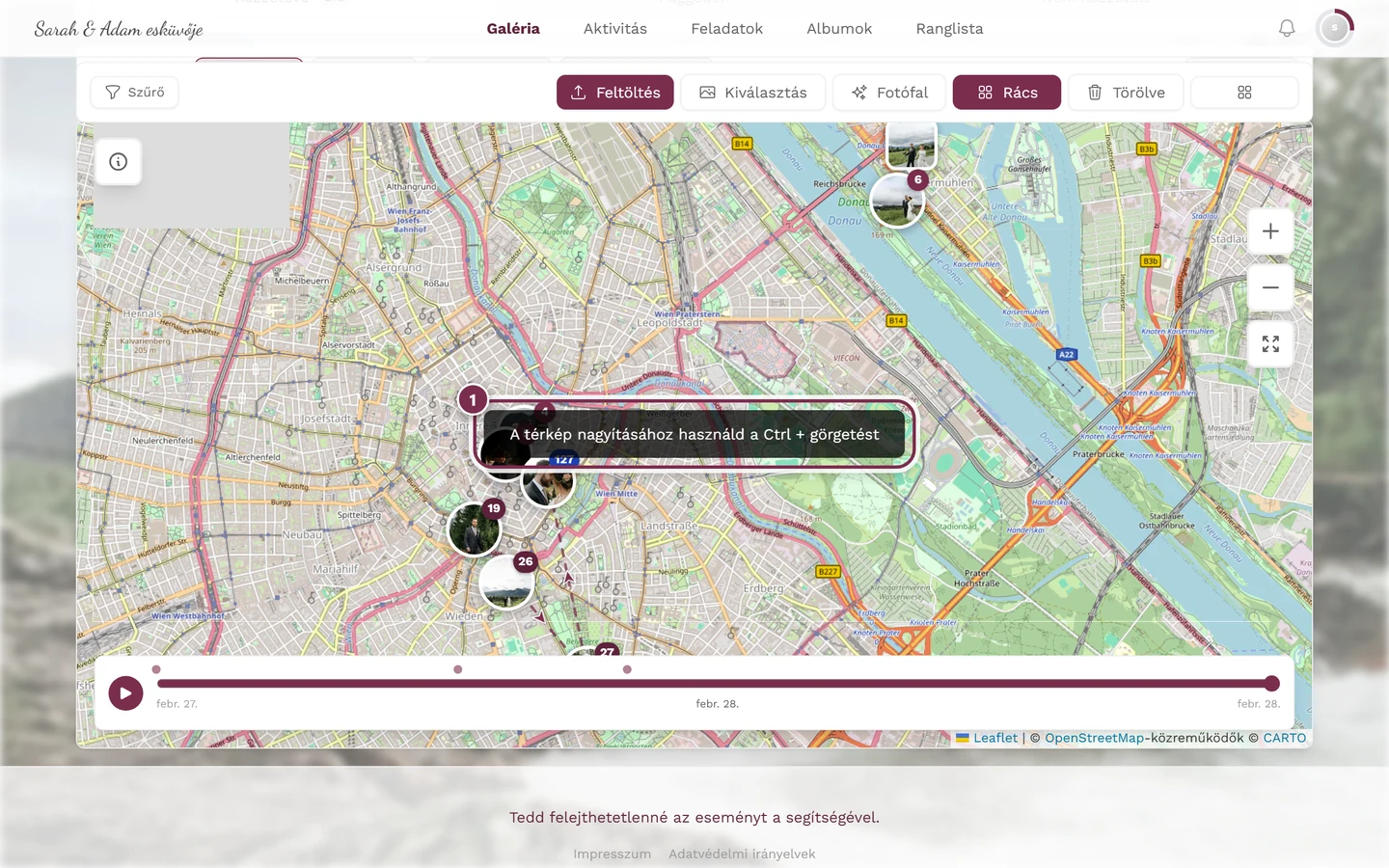Open the notifications bell

1287,29
